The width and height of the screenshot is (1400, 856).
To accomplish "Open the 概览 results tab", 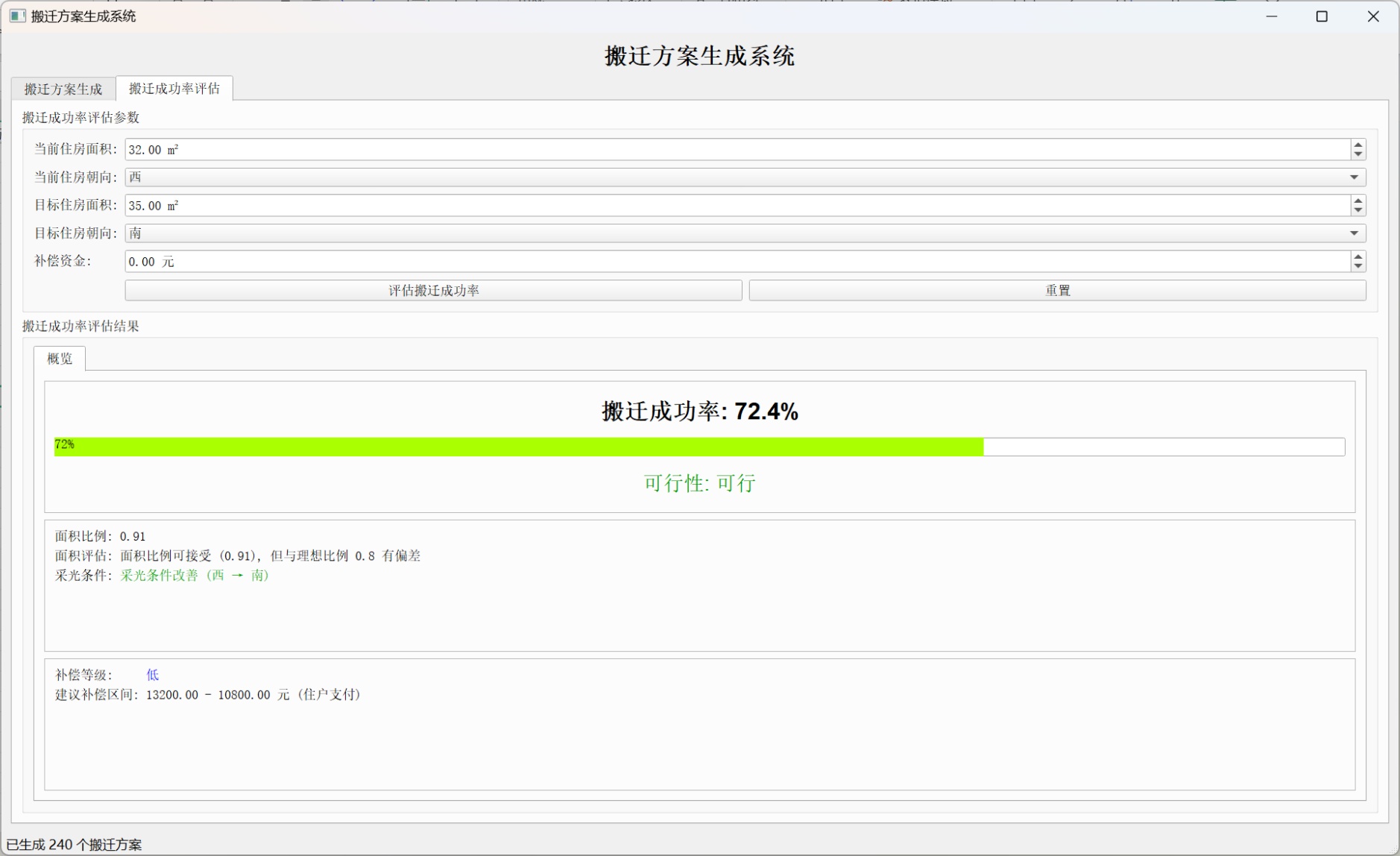I will click(x=60, y=359).
